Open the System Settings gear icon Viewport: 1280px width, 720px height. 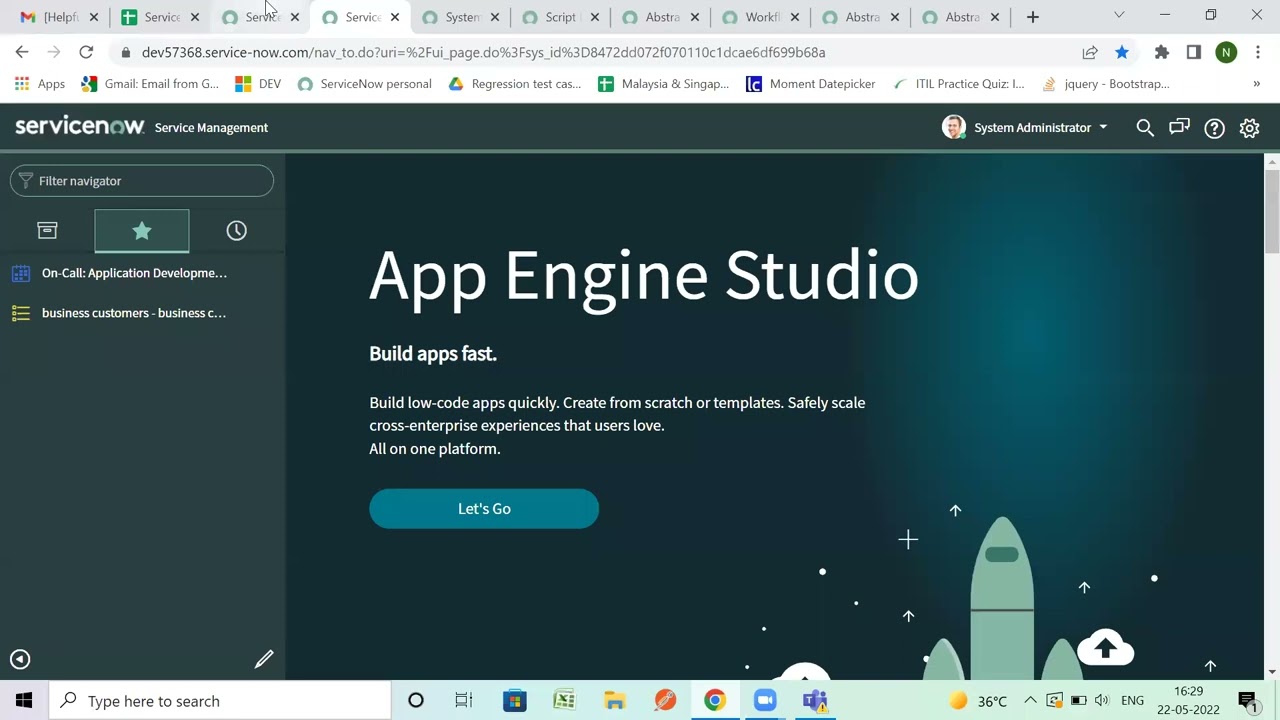(1249, 128)
